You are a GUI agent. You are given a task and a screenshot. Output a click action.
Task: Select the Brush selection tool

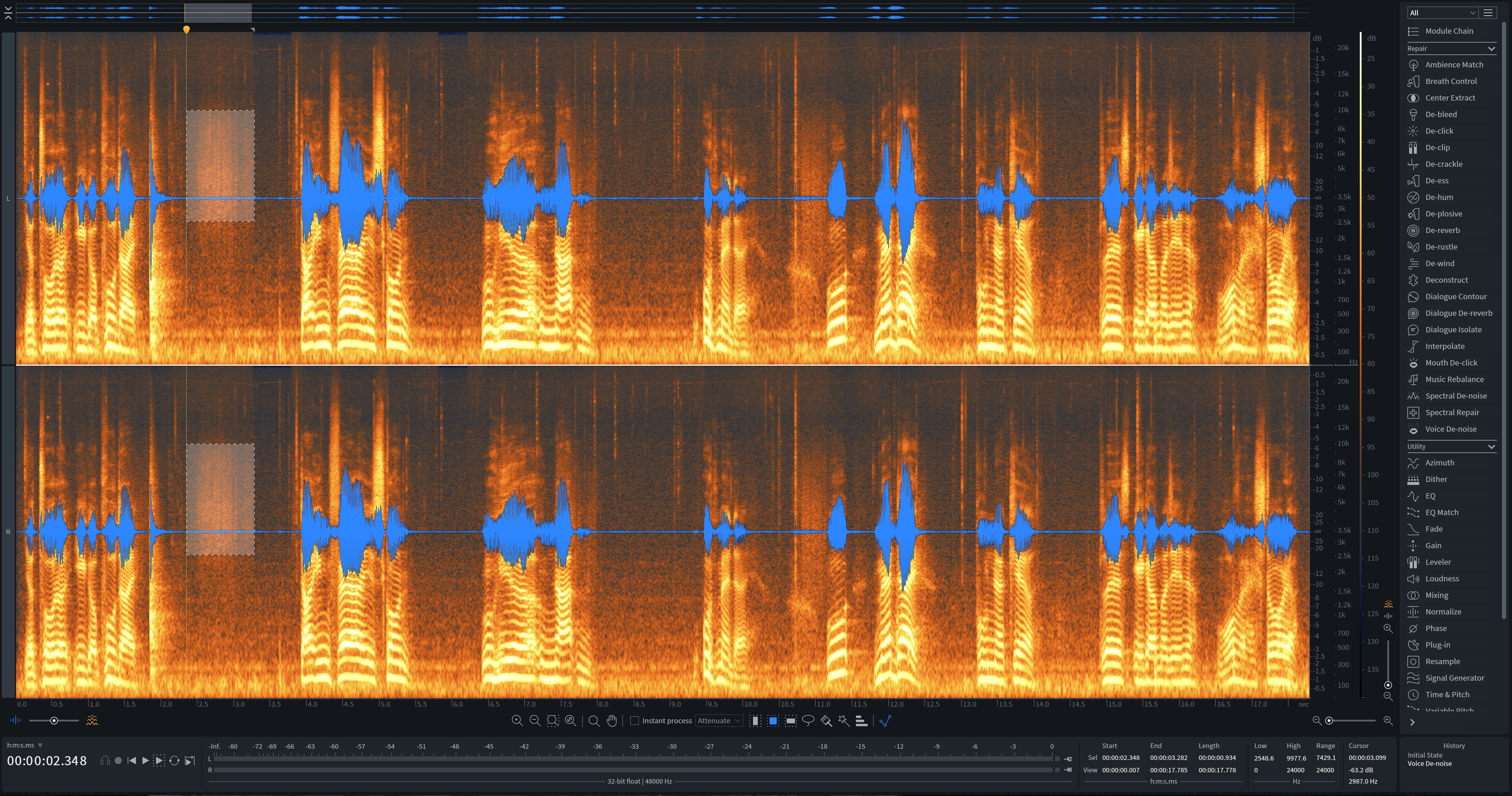(826, 721)
